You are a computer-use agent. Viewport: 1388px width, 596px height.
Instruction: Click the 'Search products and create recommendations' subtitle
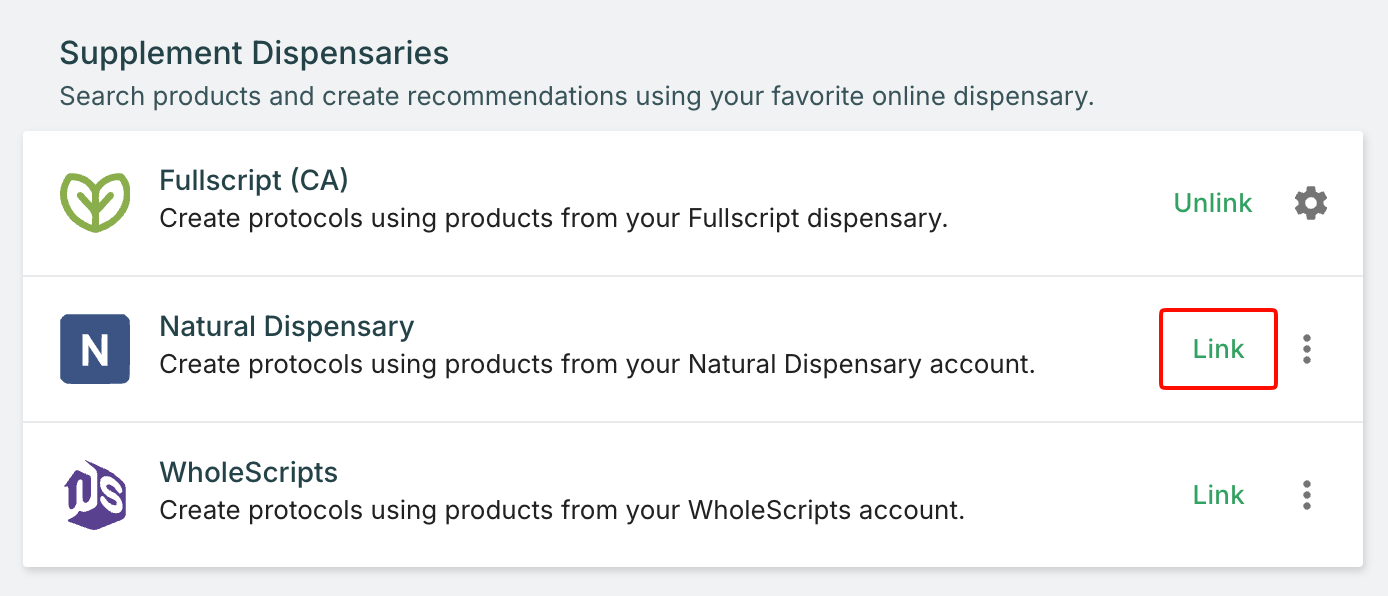[576, 97]
